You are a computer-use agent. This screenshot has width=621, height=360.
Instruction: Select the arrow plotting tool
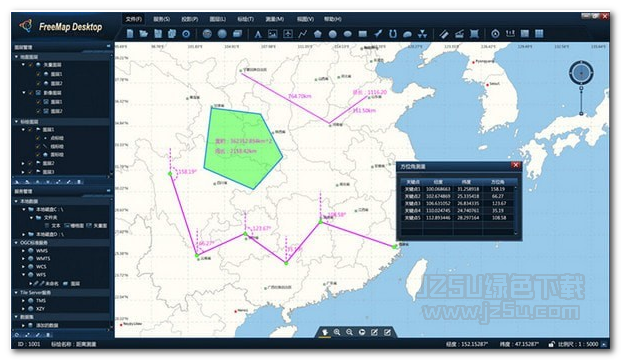(x=378, y=34)
